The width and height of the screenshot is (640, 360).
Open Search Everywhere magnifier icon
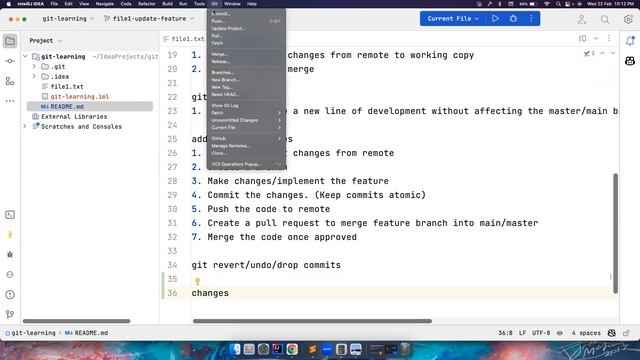[605, 19]
